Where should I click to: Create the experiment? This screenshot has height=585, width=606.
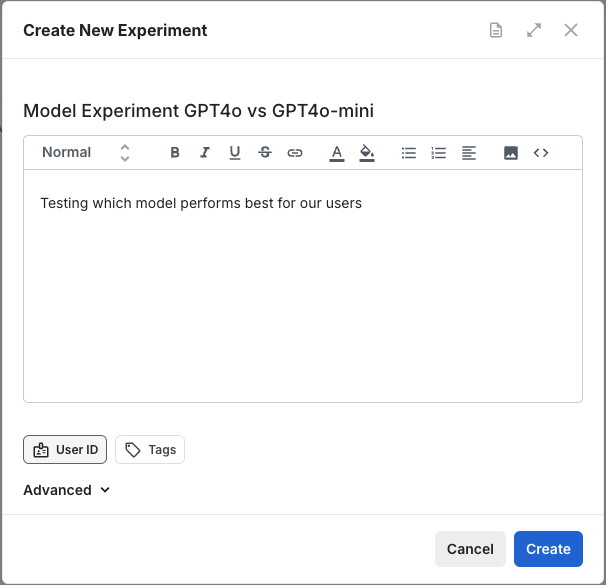548,549
